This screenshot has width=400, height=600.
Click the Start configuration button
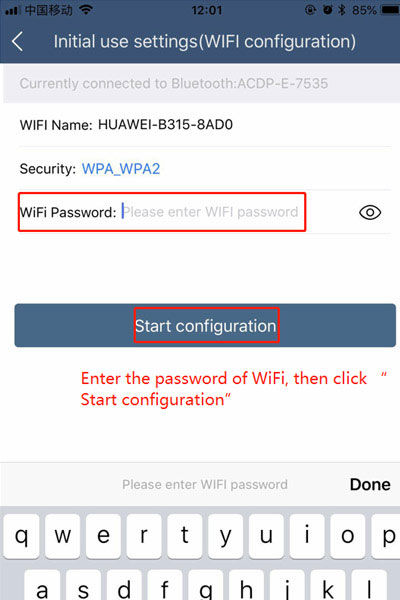click(x=205, y=325)
